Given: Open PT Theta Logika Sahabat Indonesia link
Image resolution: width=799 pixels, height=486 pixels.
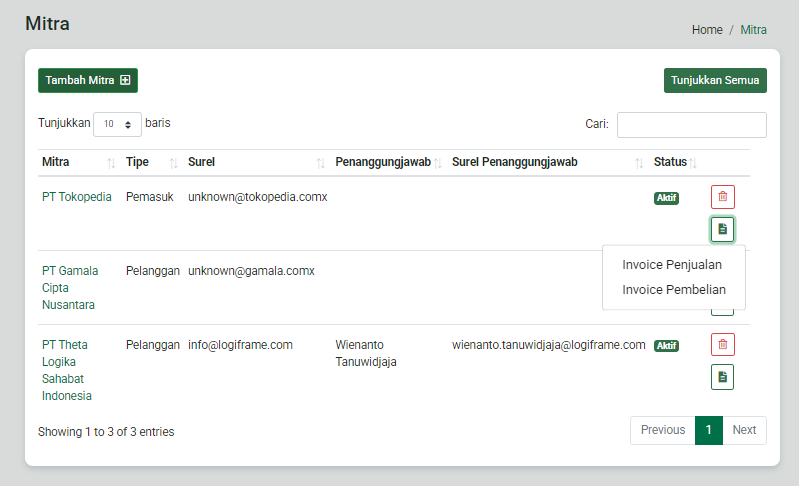Looking at the screenshot, I should (x=67, y=370).
